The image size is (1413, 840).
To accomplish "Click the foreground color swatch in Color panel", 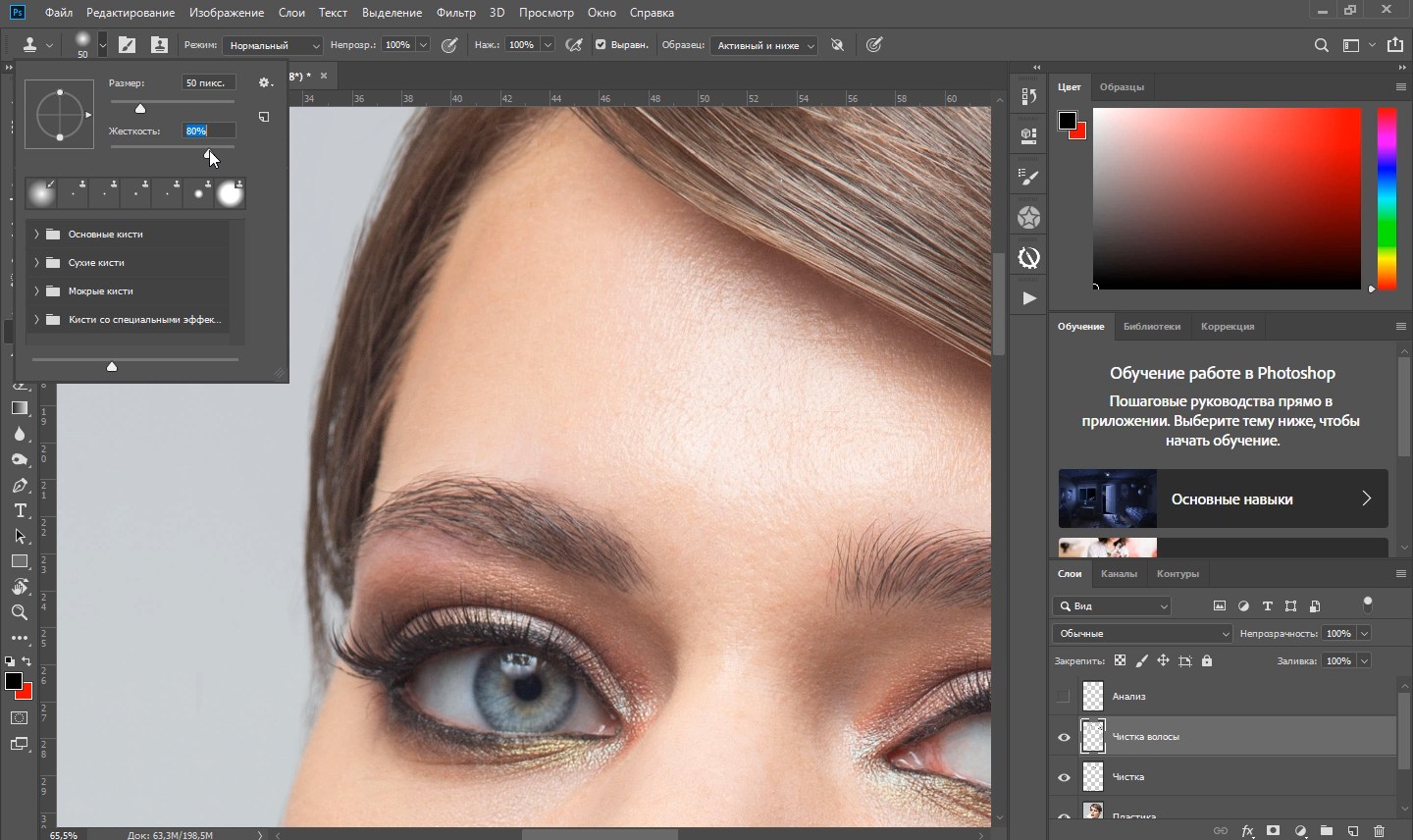I will pyautogui.click(x=1068, y=121).
